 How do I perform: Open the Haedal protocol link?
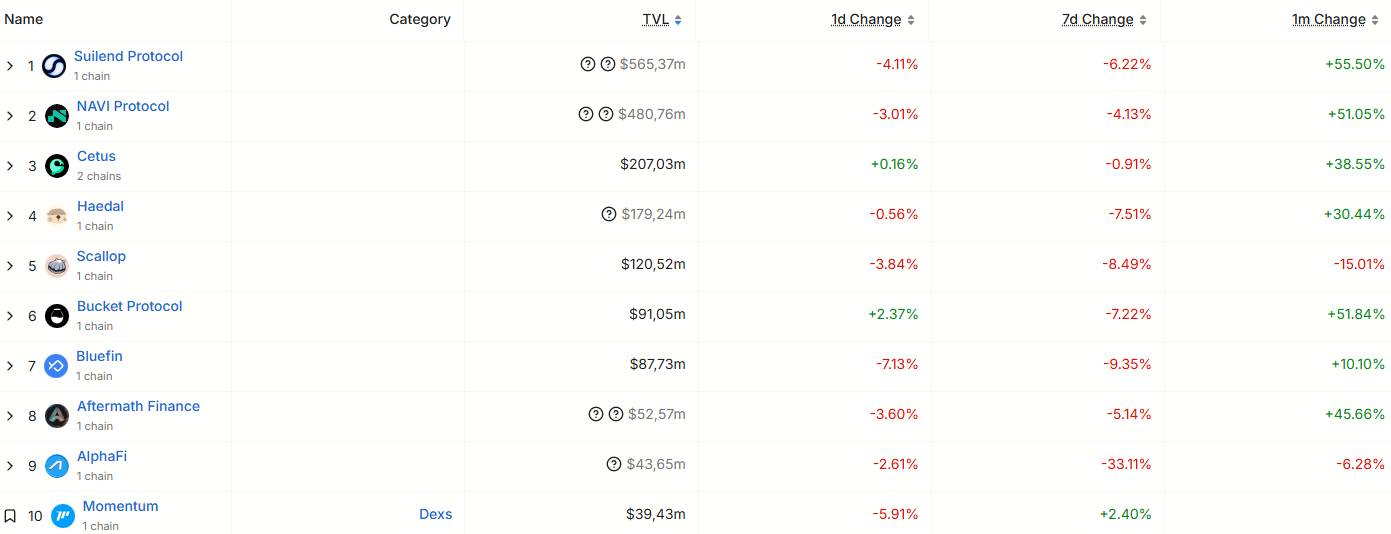tap(100, 206)
